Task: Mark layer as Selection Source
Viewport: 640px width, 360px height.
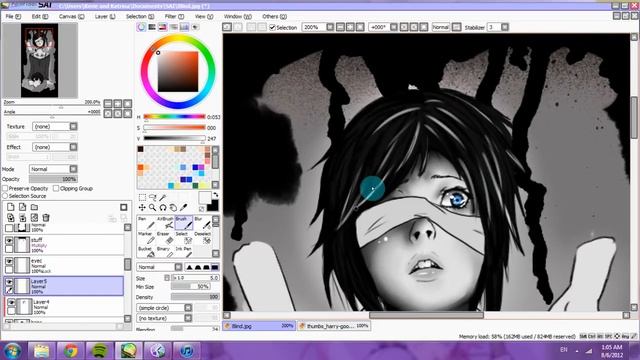Action: pyautogui.click(x=5, y=196)
